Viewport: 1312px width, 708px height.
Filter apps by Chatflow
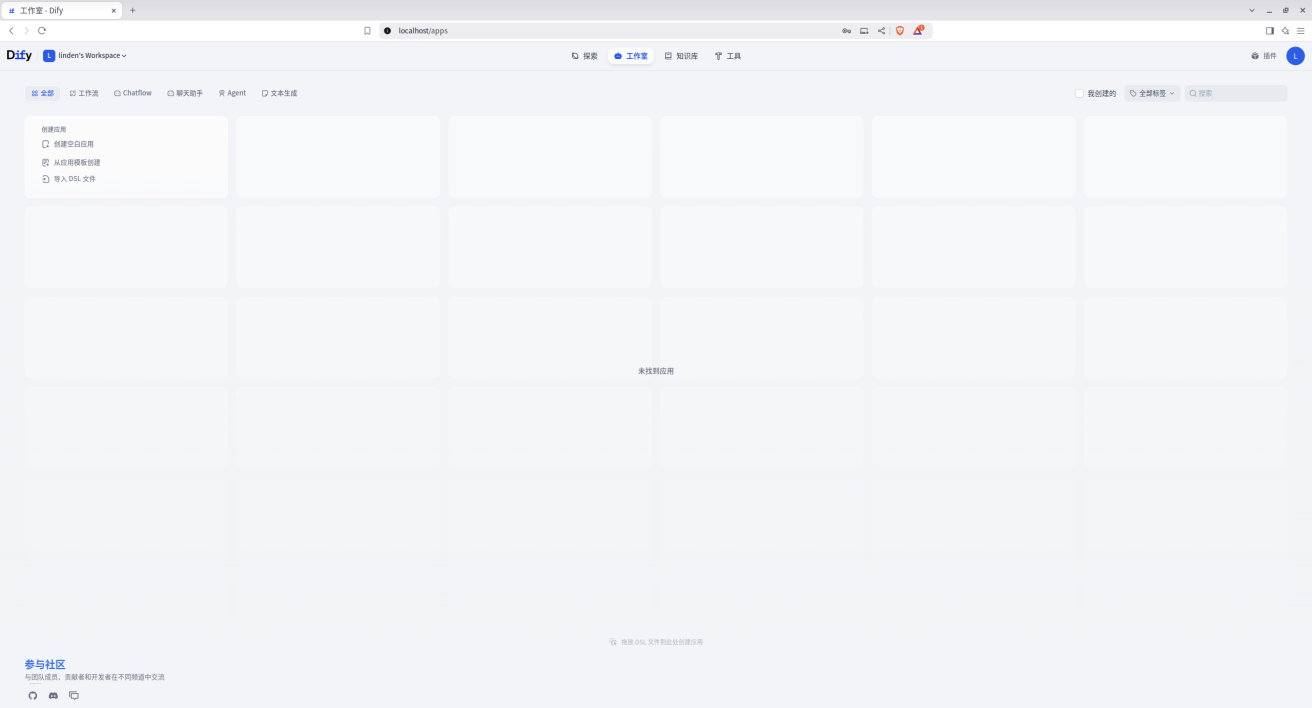click(133, 93)
